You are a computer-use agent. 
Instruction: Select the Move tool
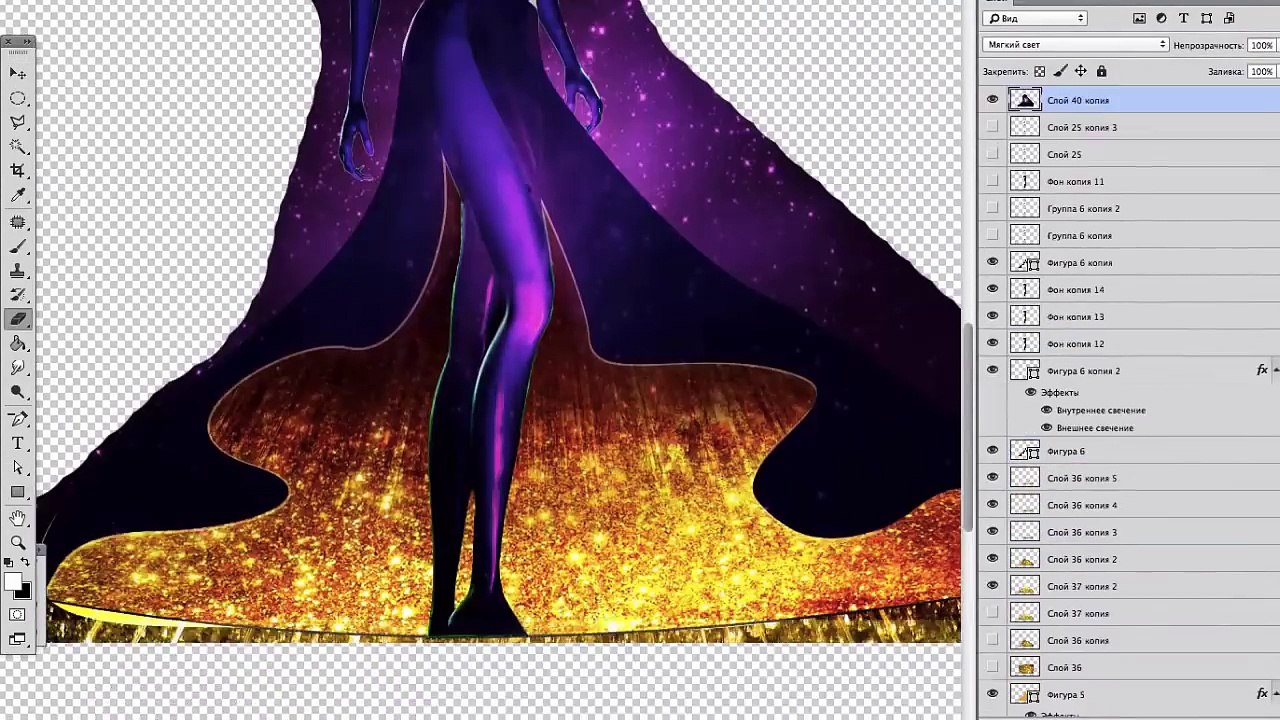pyautogui.click(x=18, y=73)
